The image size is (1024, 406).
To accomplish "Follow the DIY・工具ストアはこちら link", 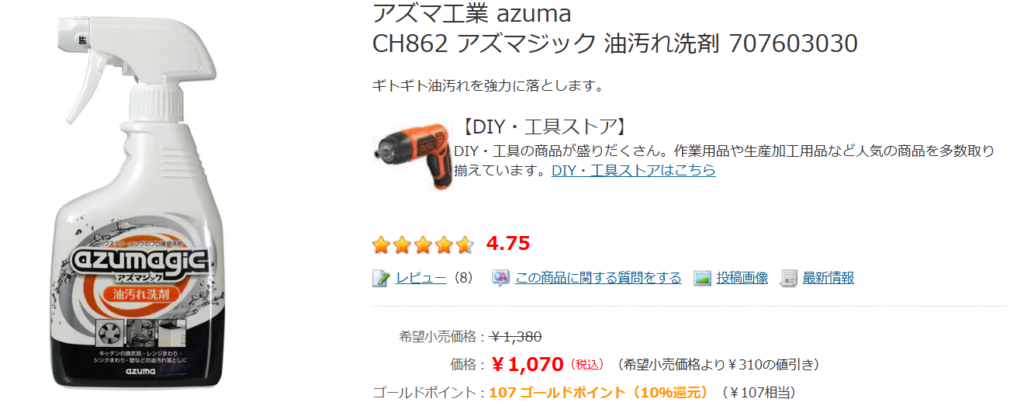I will click(633, 170).
